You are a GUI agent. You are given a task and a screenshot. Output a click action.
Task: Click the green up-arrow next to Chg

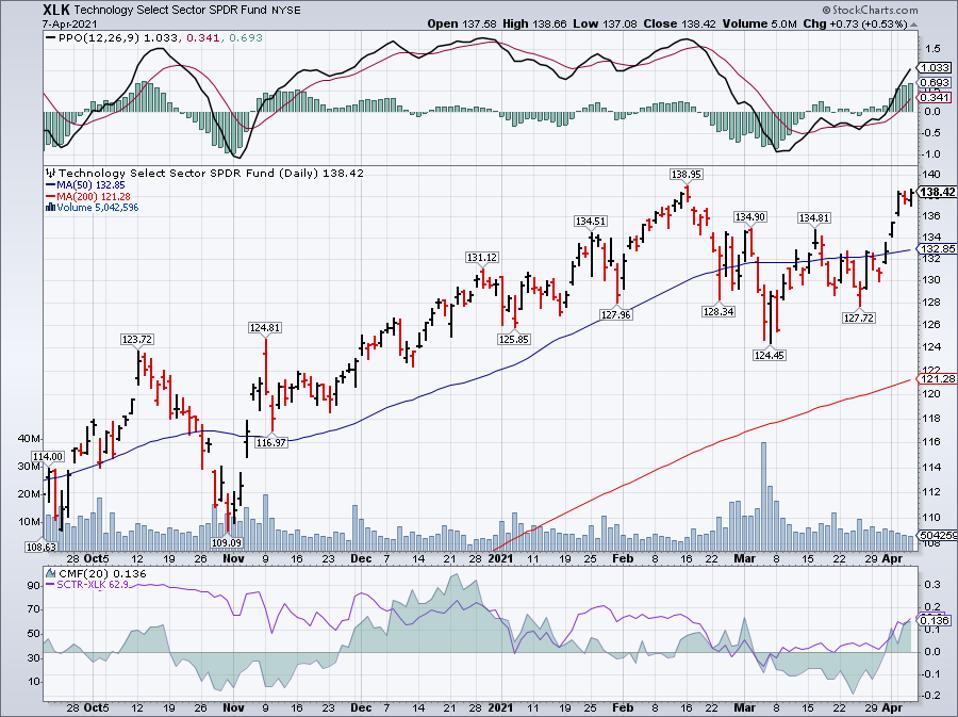pyautogui.click(x=914, y=24)
